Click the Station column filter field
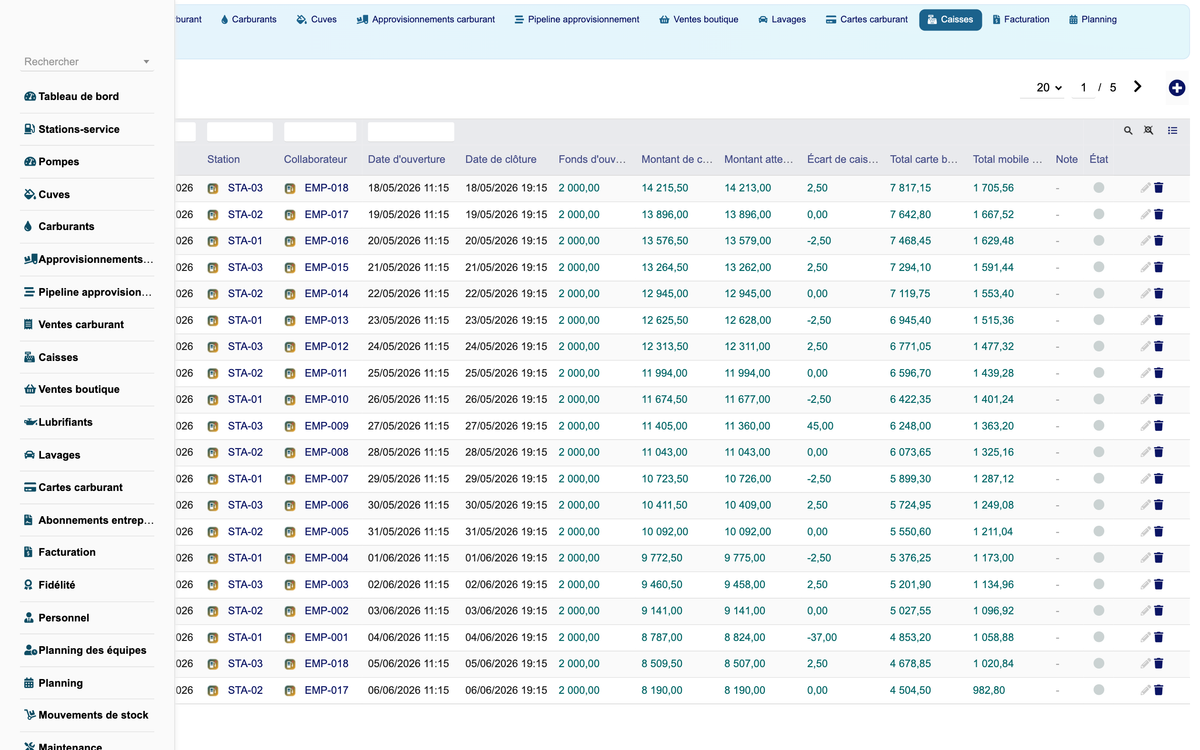The width and height of the screenshot is (1200, 750). (240, 131)
